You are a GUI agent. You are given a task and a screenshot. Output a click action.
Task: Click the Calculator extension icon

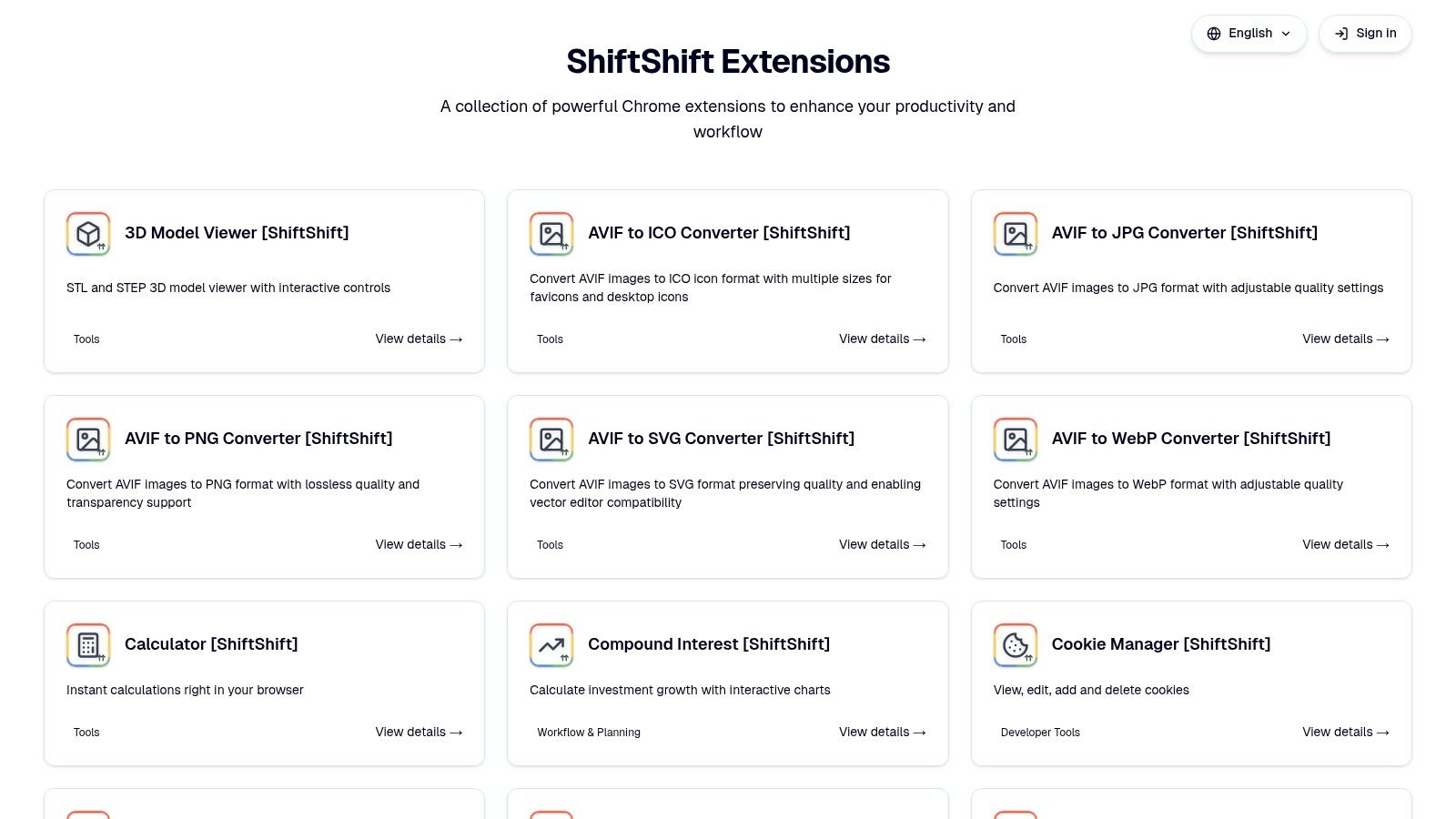click(87, 645)
